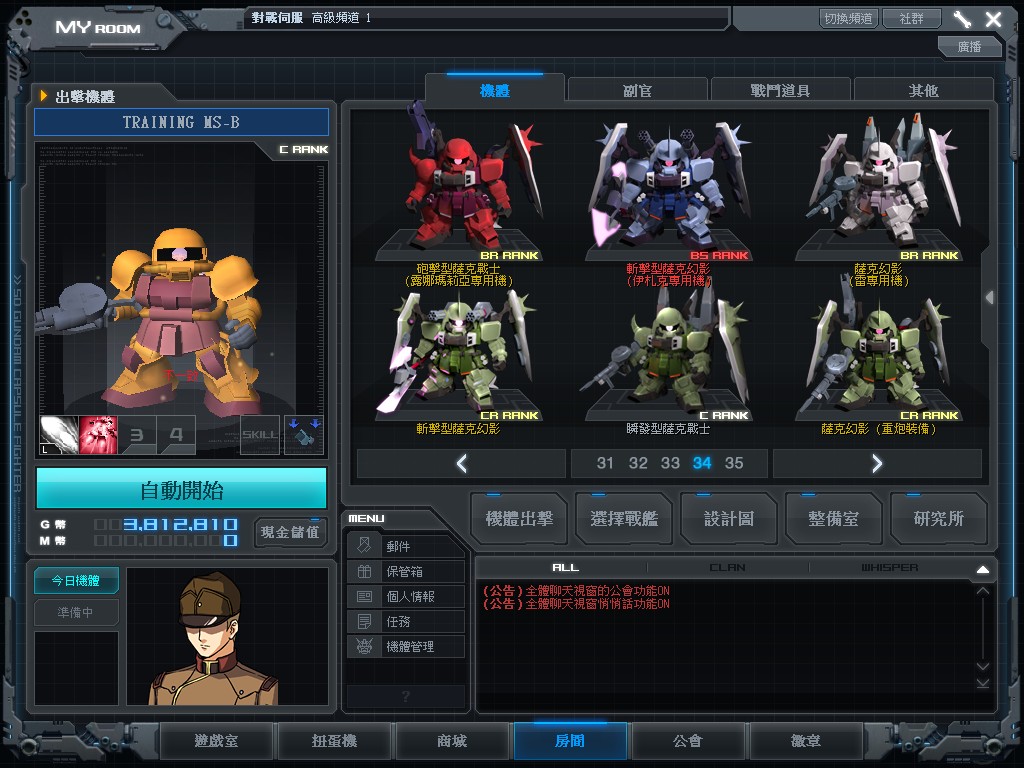Select the white 薩克幻影 (雷專用機) unit

point(879,189)
